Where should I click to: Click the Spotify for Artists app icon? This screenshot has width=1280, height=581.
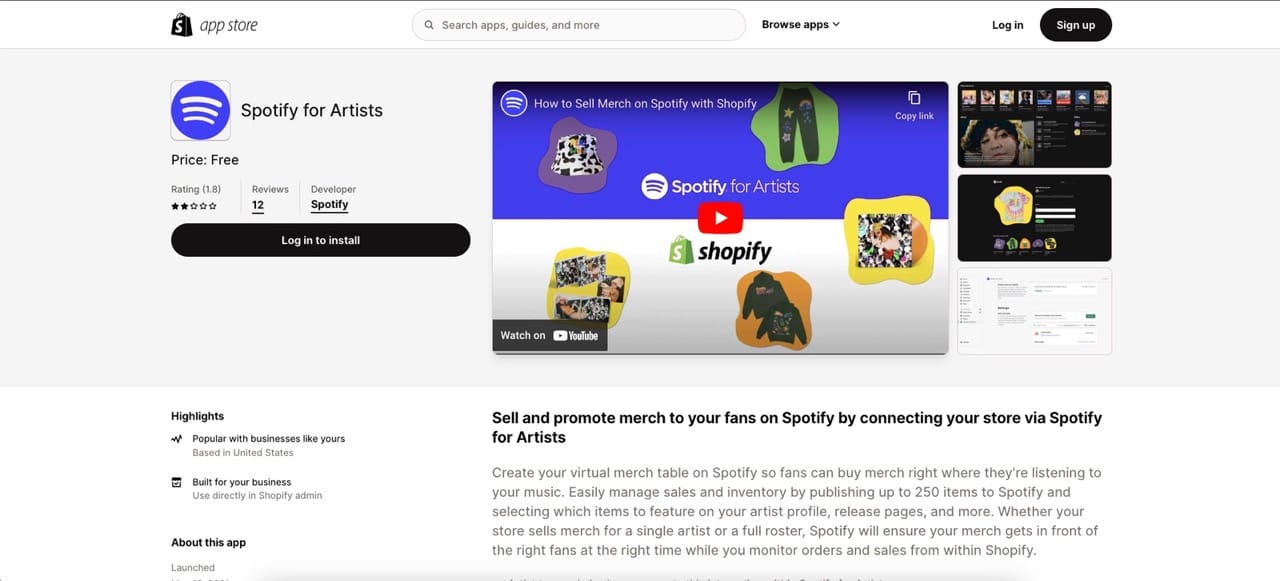[201, 110]
